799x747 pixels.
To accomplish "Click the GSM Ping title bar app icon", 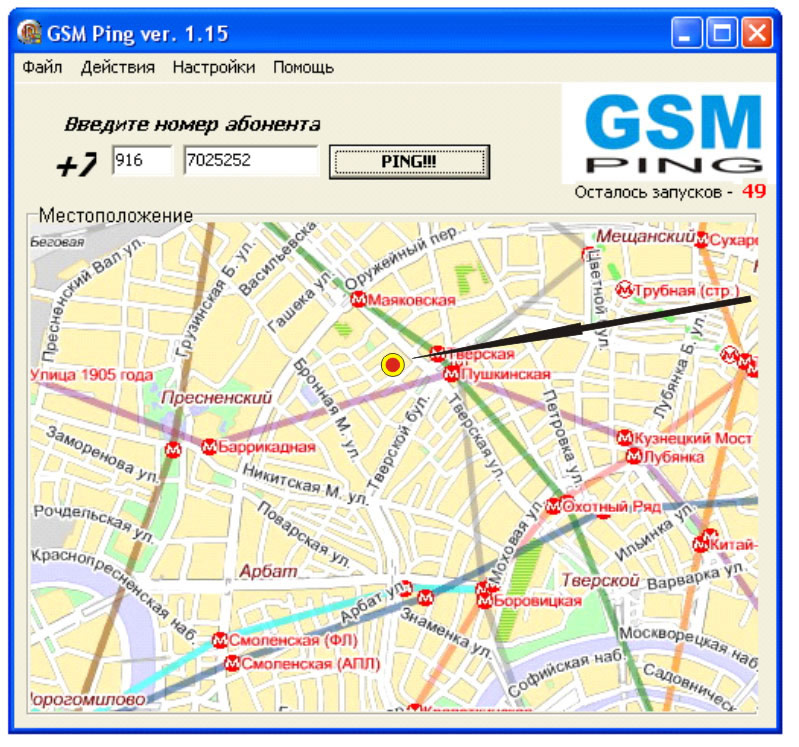I will (29, 33).
